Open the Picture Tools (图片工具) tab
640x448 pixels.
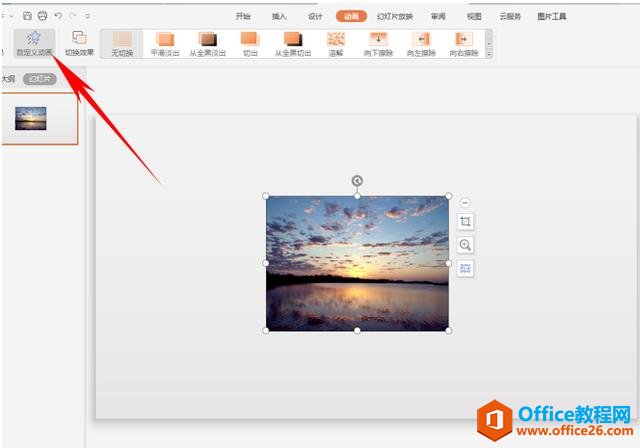(x=552, y=16)
